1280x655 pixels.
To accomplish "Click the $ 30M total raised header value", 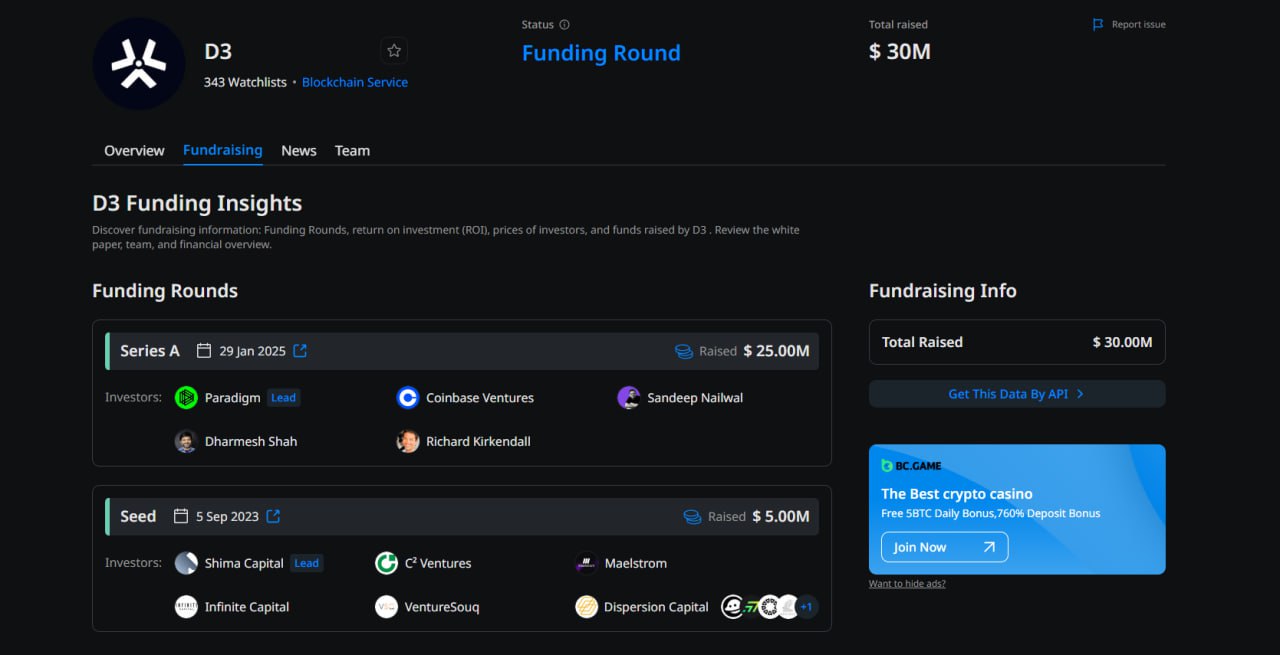I will [x=900, y=52].
